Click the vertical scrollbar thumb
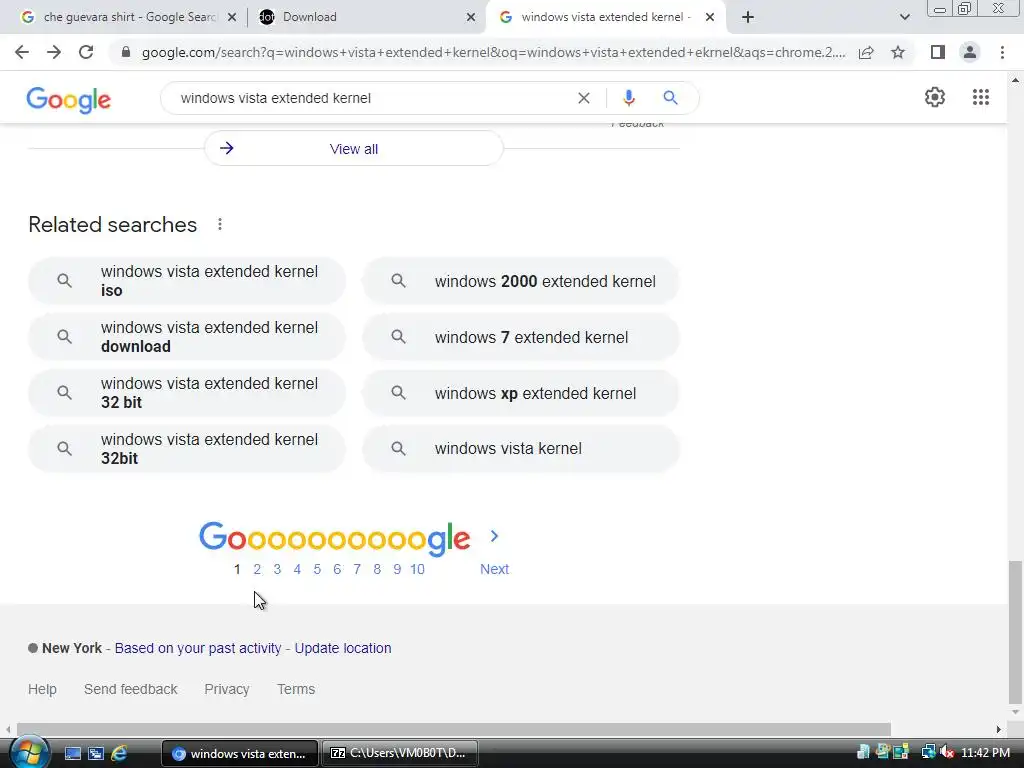1024x768 pixels. [x=1015, y=632]
